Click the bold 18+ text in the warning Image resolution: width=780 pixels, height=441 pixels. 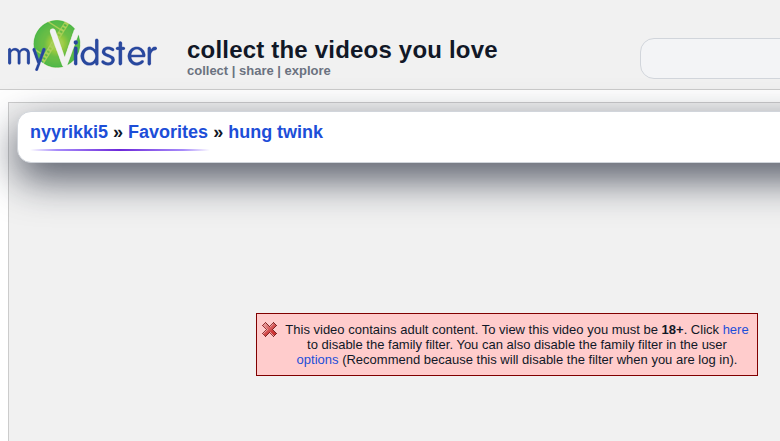pyautogui.click(x=672, y=329)
